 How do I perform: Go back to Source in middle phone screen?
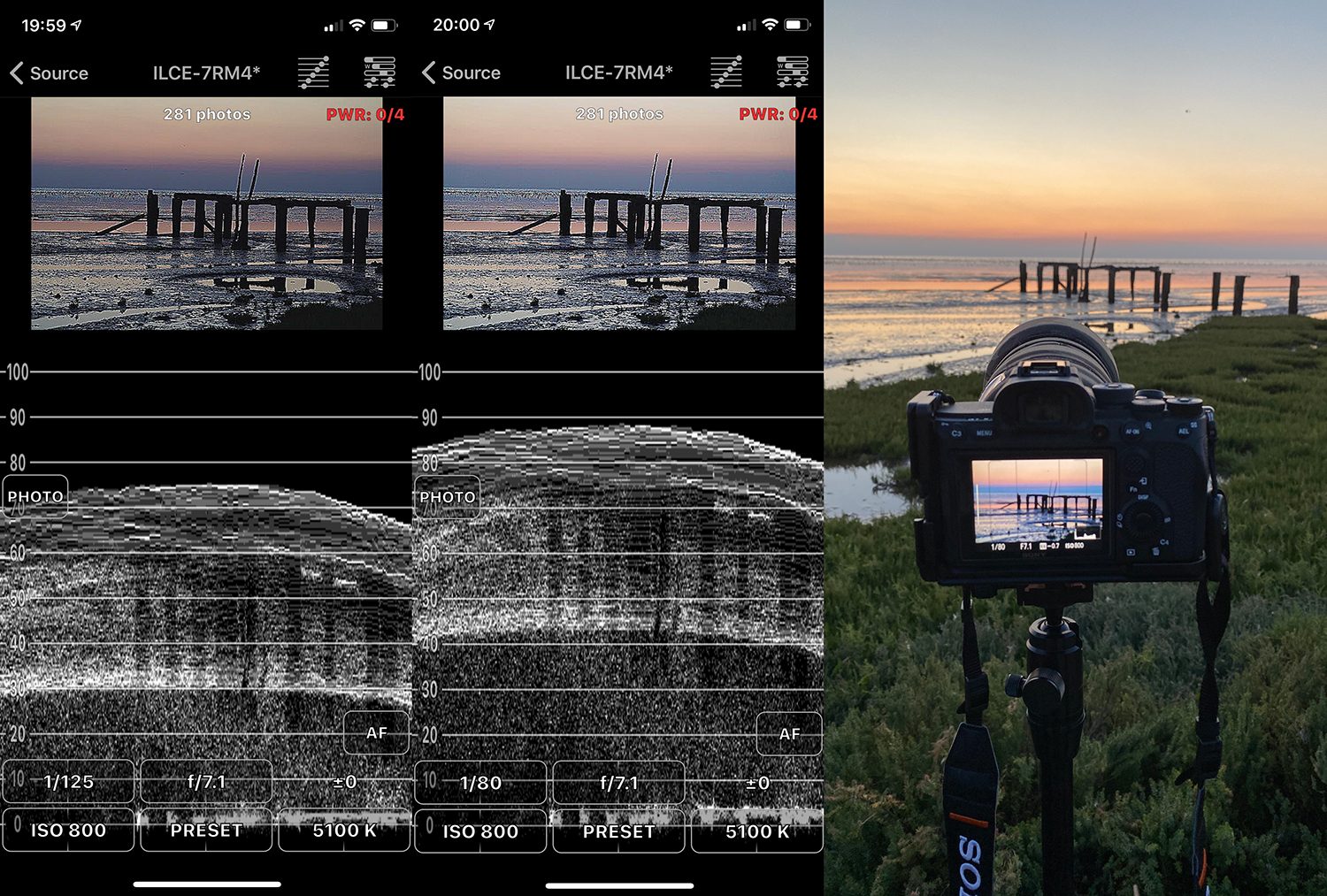(461, 73)
